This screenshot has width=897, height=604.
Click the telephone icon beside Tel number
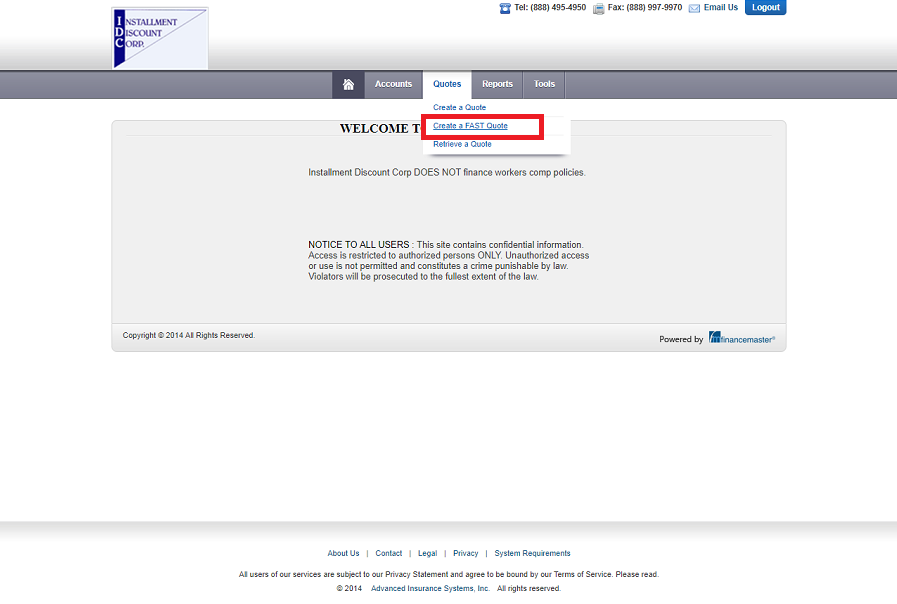click(505, 8)
